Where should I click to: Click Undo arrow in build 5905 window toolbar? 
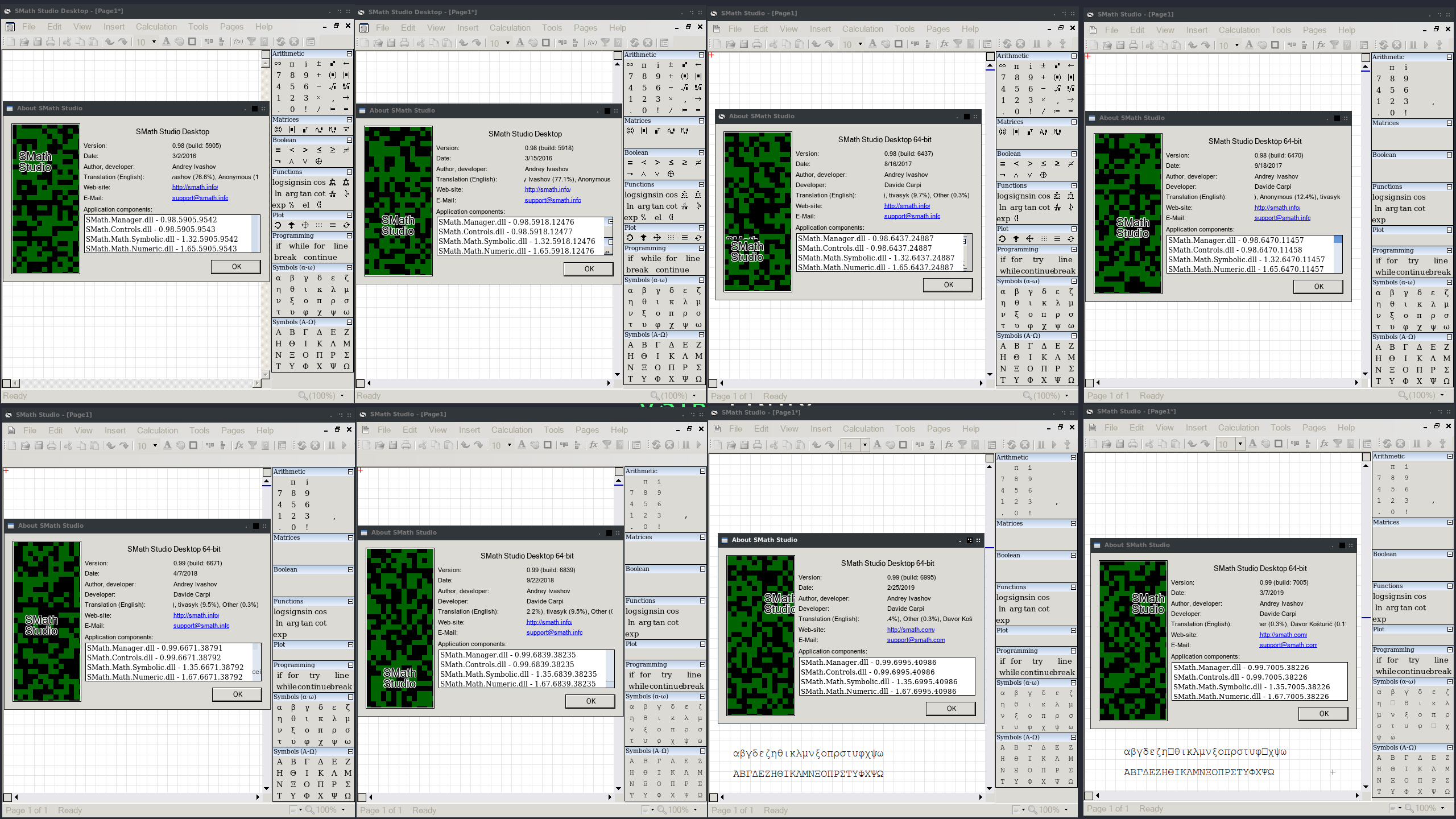(110, 42)
